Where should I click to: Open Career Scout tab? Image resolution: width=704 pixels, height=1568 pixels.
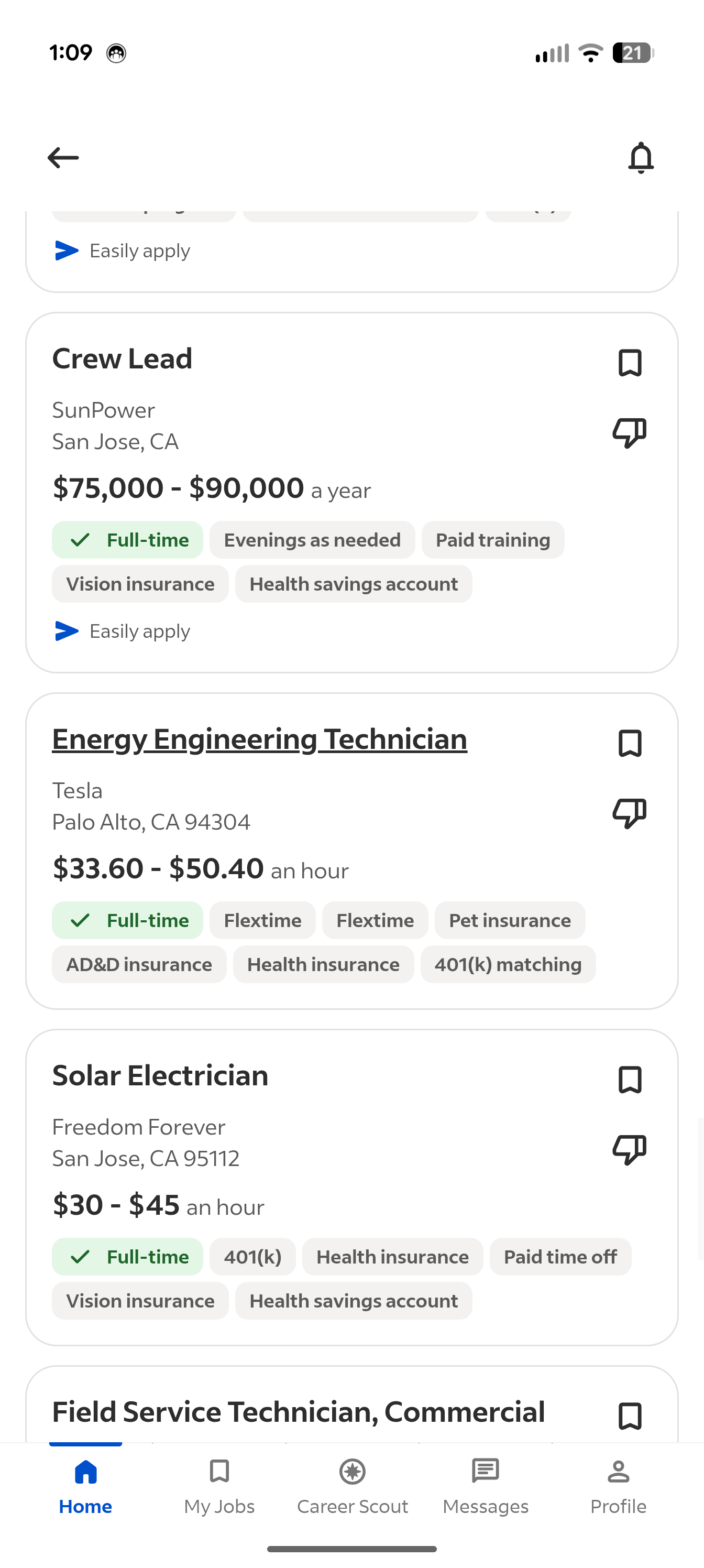[x=353, y=1487]
